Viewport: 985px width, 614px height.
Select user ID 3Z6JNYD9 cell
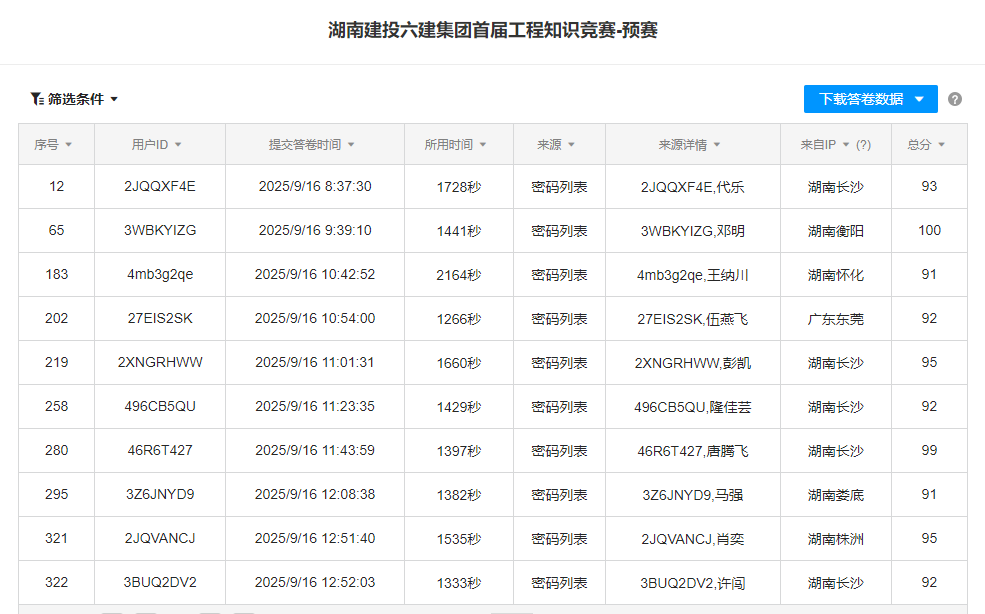[x=160, y=495]
